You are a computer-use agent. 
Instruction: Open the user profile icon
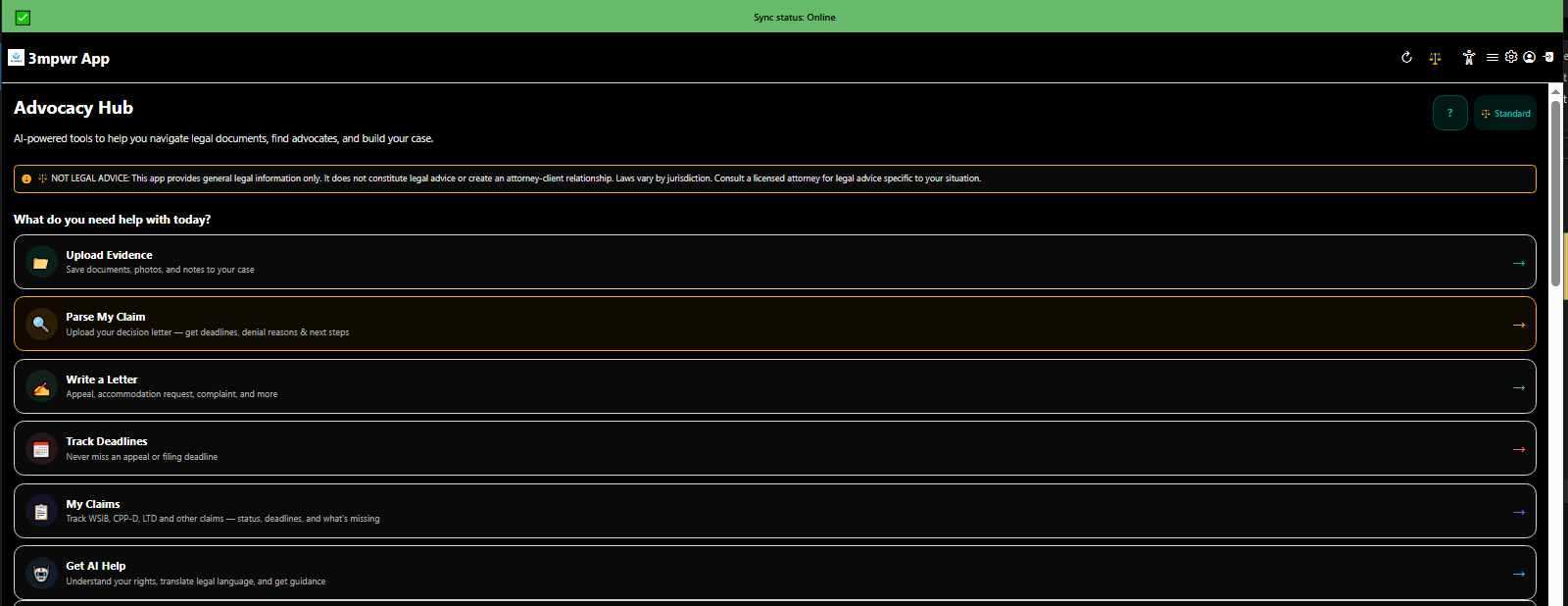pyautogui.click(x=1529, y=57)
